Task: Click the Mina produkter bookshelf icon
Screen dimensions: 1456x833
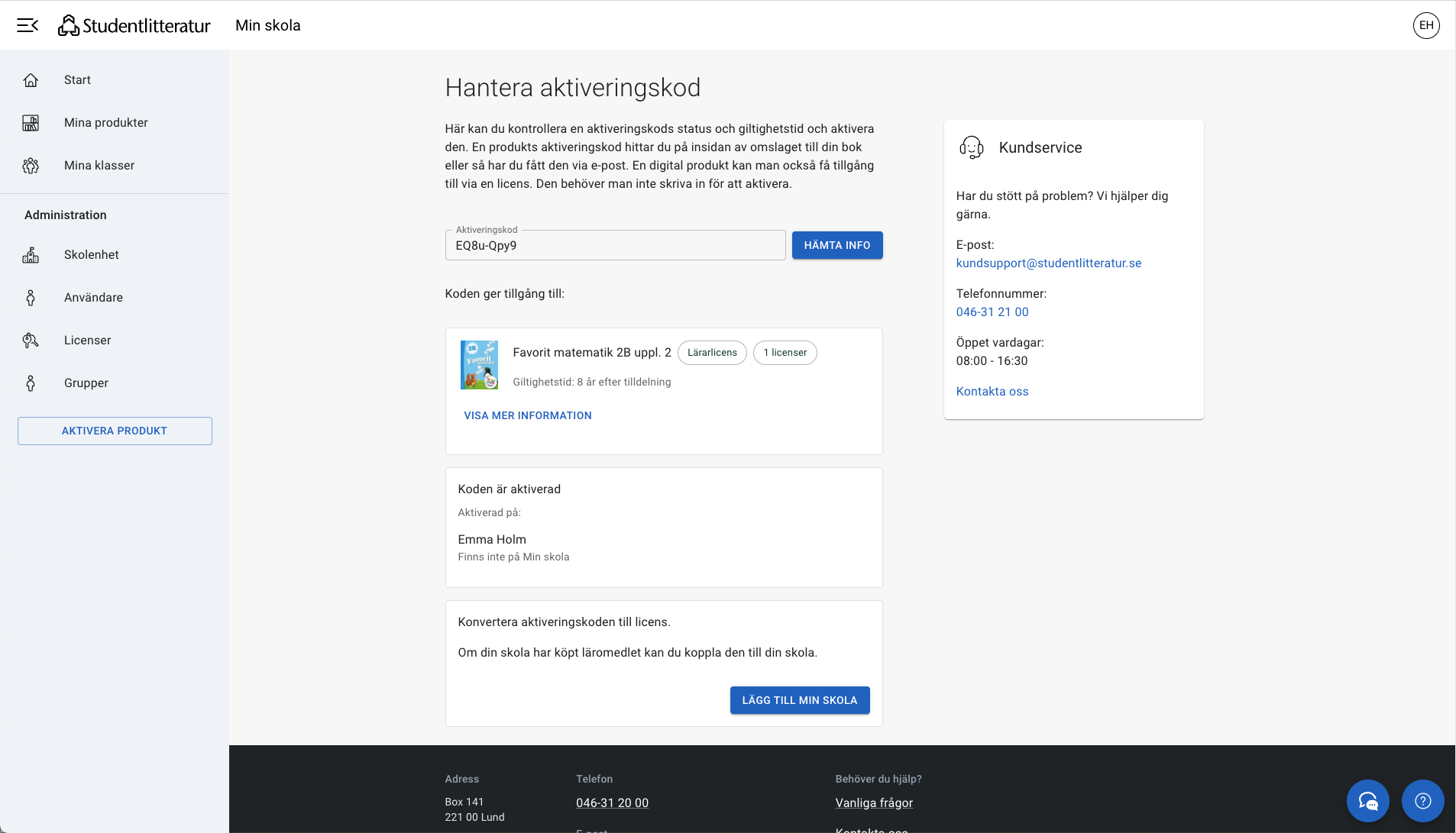Action: (x=31, y=123)
